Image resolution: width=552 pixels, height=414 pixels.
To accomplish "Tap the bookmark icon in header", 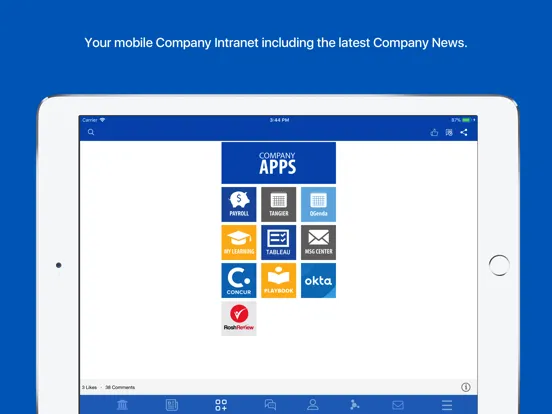I will tap(449, 132).
